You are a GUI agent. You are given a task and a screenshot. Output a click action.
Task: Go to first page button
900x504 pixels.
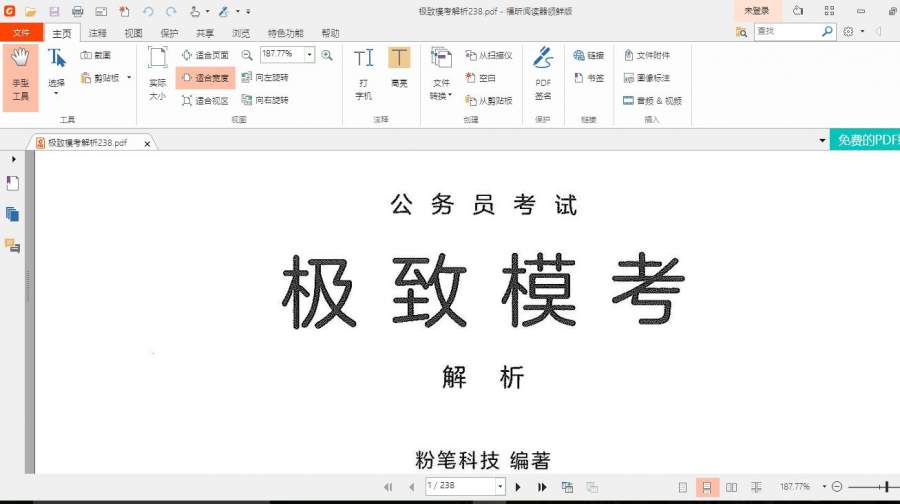tap(388, 487)
